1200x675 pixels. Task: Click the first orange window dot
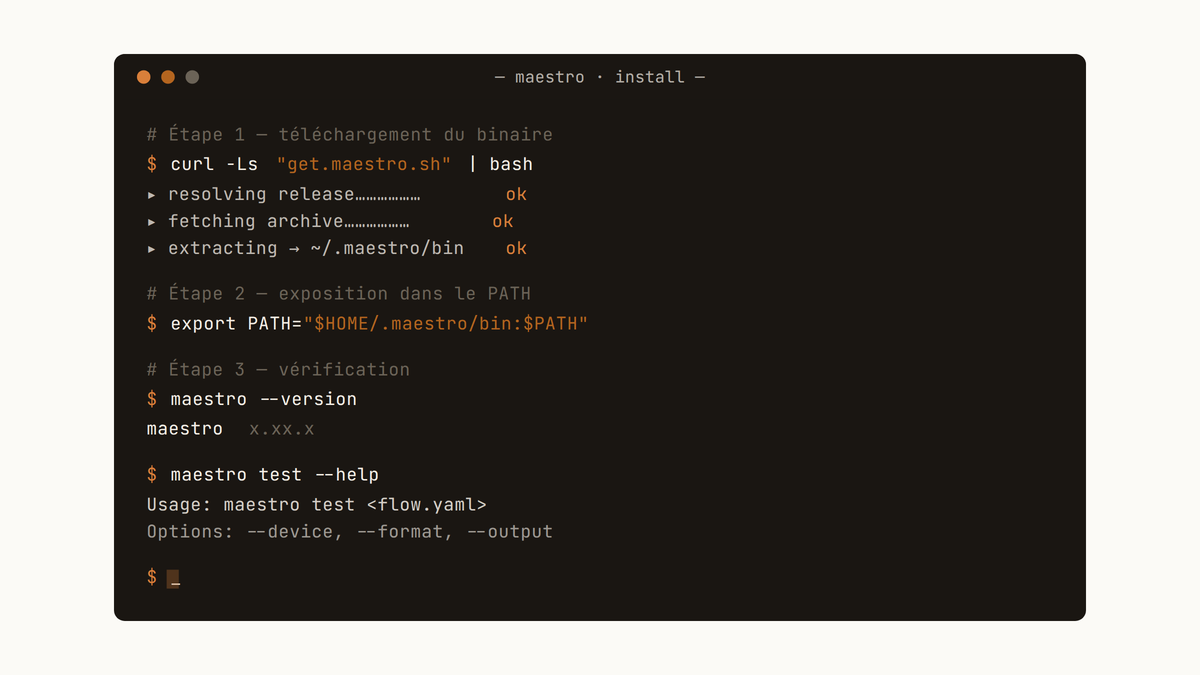144,77
